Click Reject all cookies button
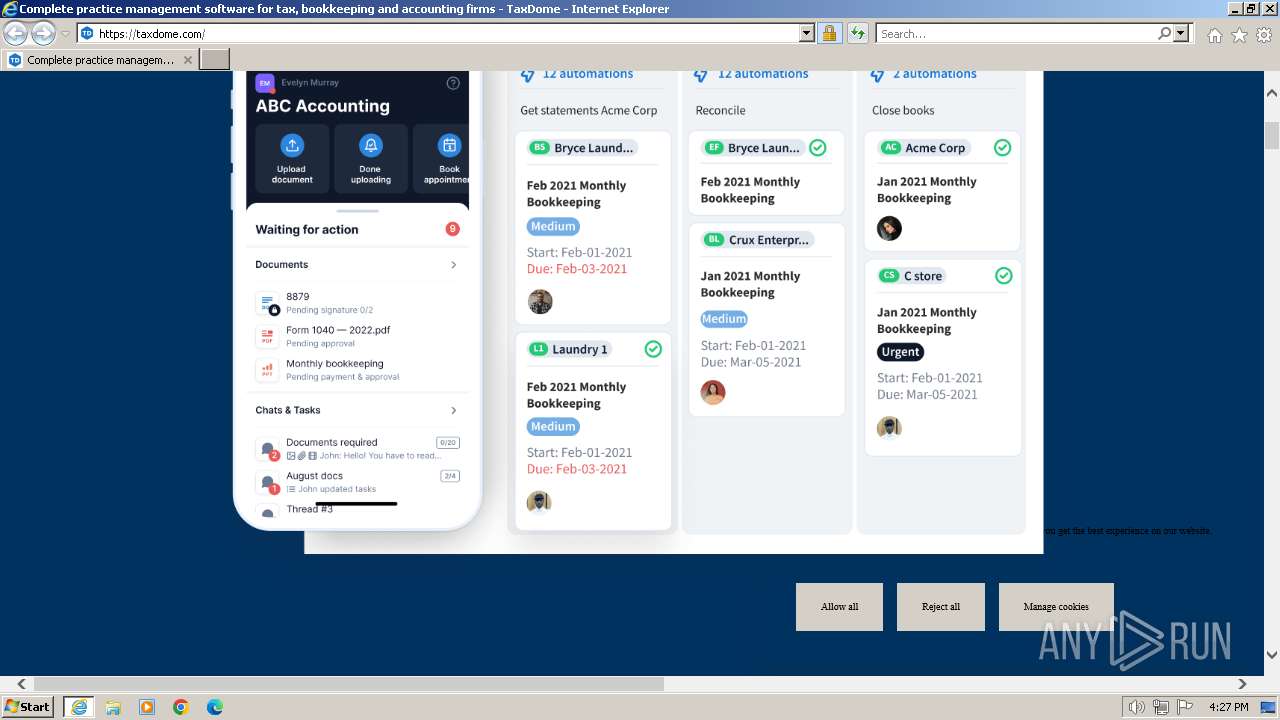1280x720 pixels. coord(941,607)
